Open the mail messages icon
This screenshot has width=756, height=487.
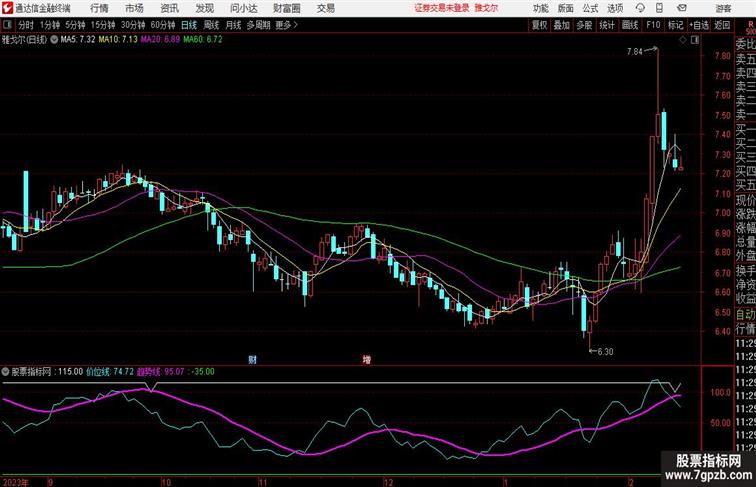(x=682, y=8)
